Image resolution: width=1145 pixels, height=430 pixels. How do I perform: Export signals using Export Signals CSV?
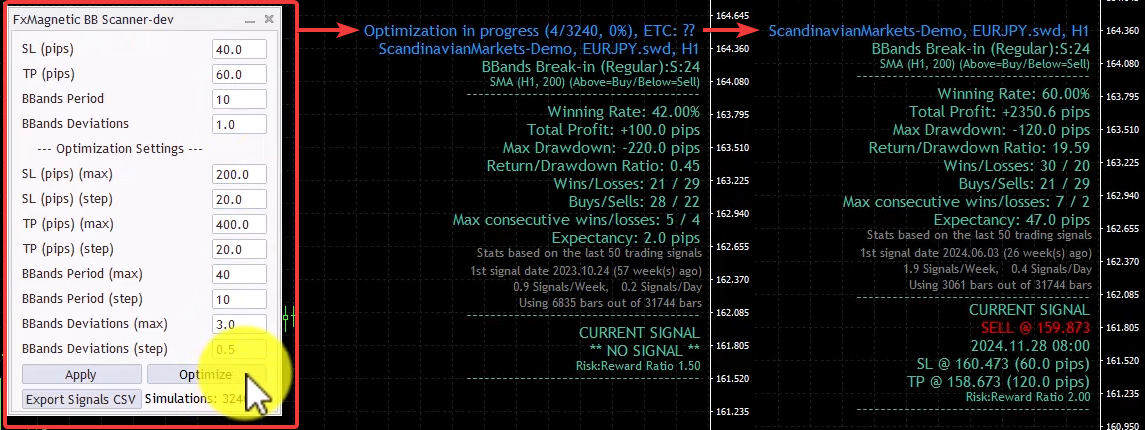point(80,399)
